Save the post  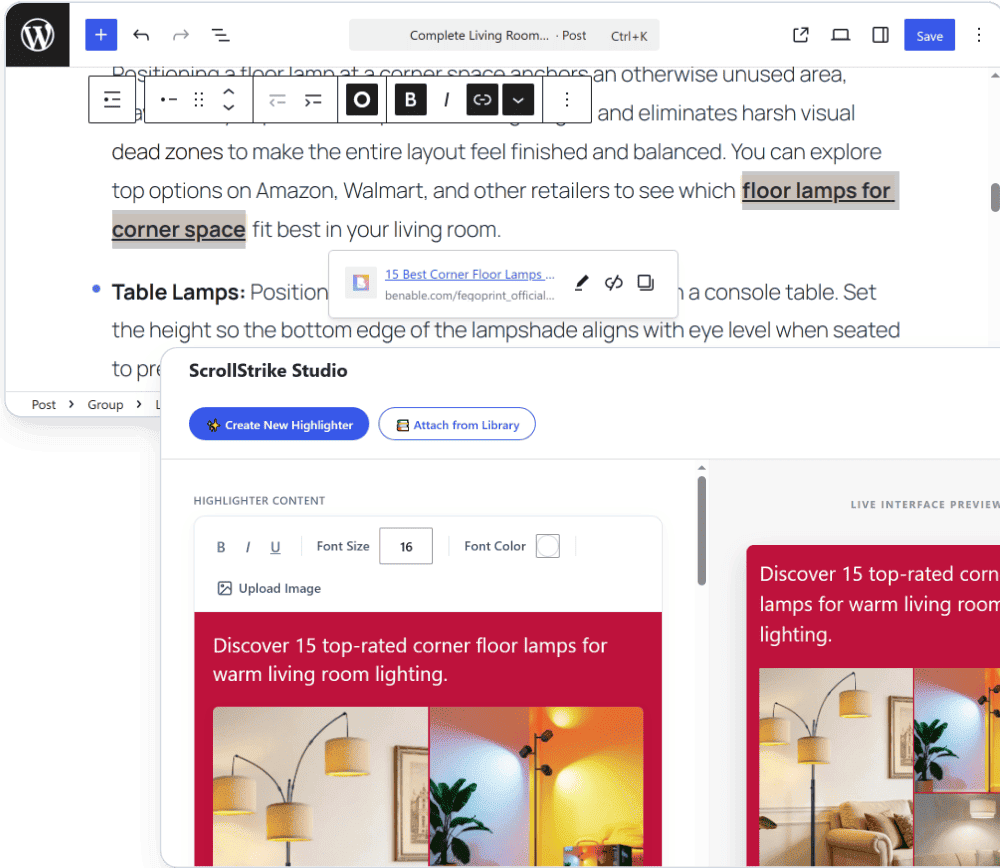pos(929,35)
